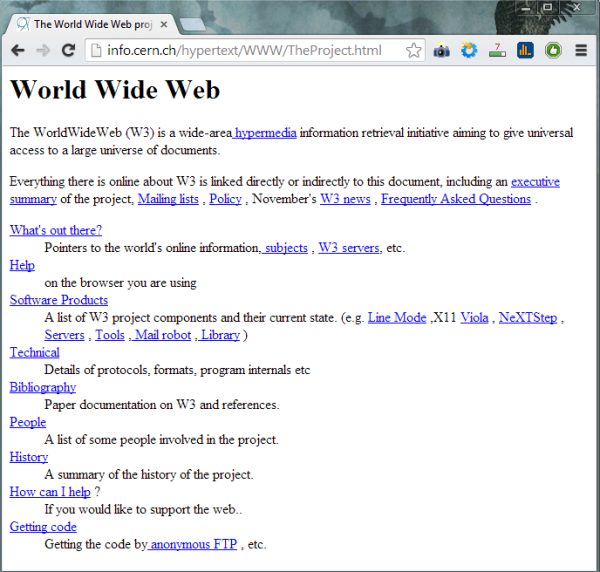
Task: Follow the subjects link
Action: pos(285,248)
